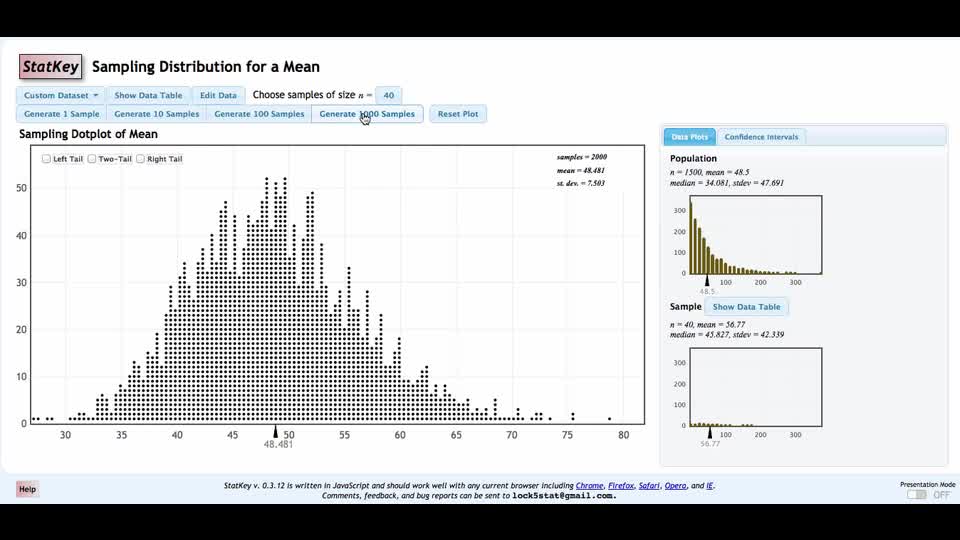This screenshot has width=960, height=540.
Task: Click the sample size n field showing 40
Action: pos(388,96)
